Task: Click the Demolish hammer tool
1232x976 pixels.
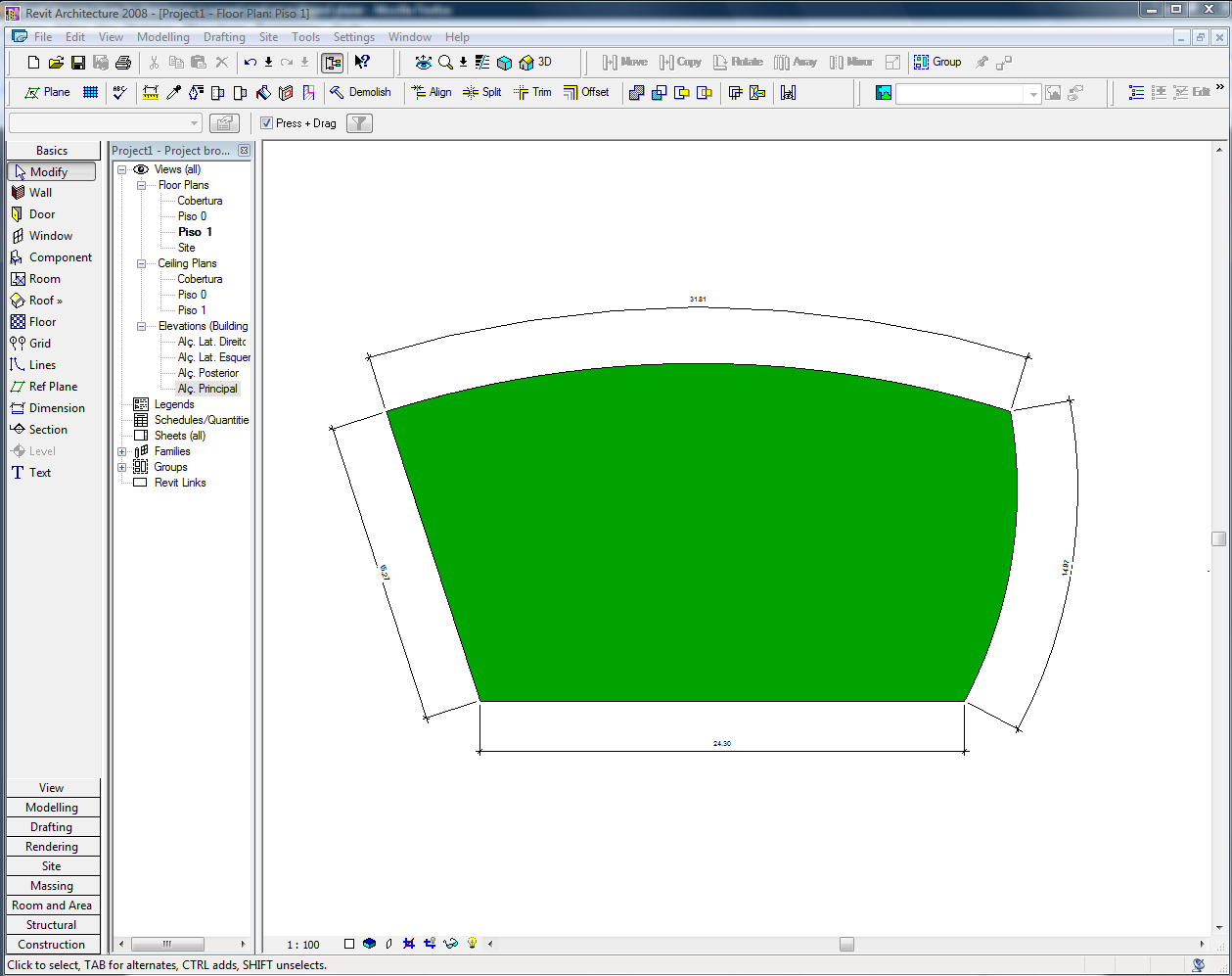Action: click(359, 92)
